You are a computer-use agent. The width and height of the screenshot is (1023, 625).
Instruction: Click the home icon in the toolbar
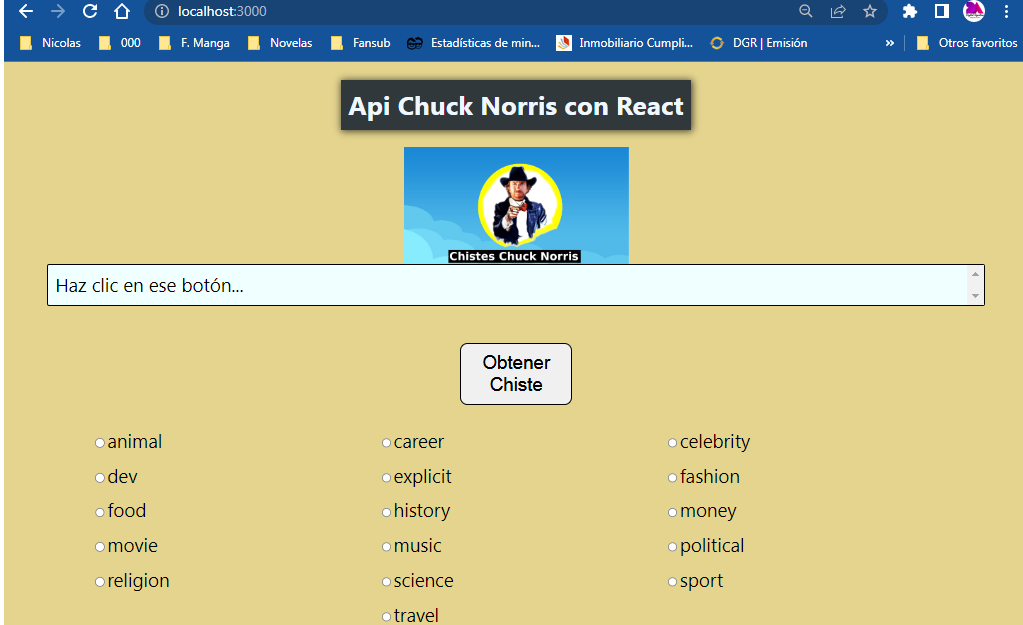tap(121, 12)
